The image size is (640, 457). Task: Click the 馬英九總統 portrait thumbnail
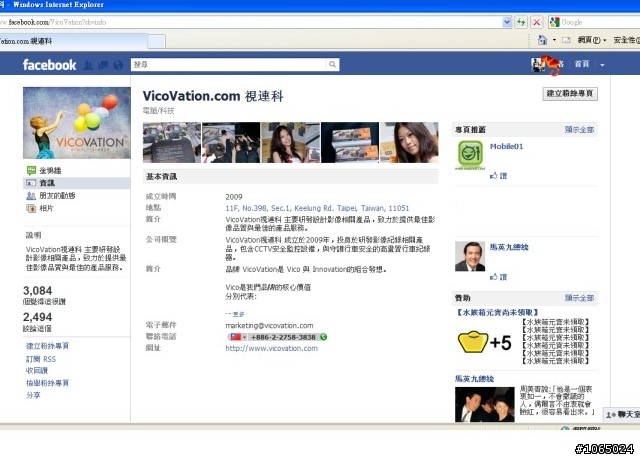[470, 256]
